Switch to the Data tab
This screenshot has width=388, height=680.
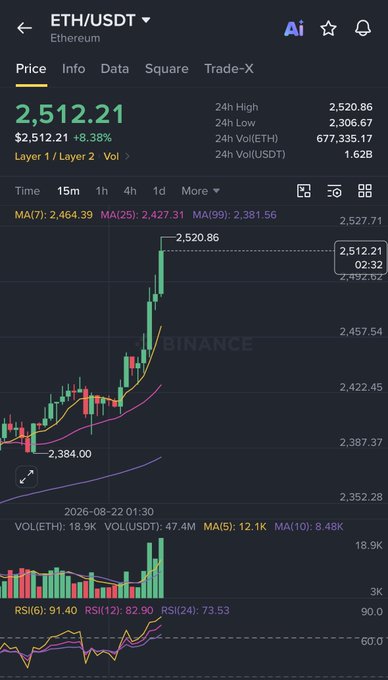click(x=115, y=69)
